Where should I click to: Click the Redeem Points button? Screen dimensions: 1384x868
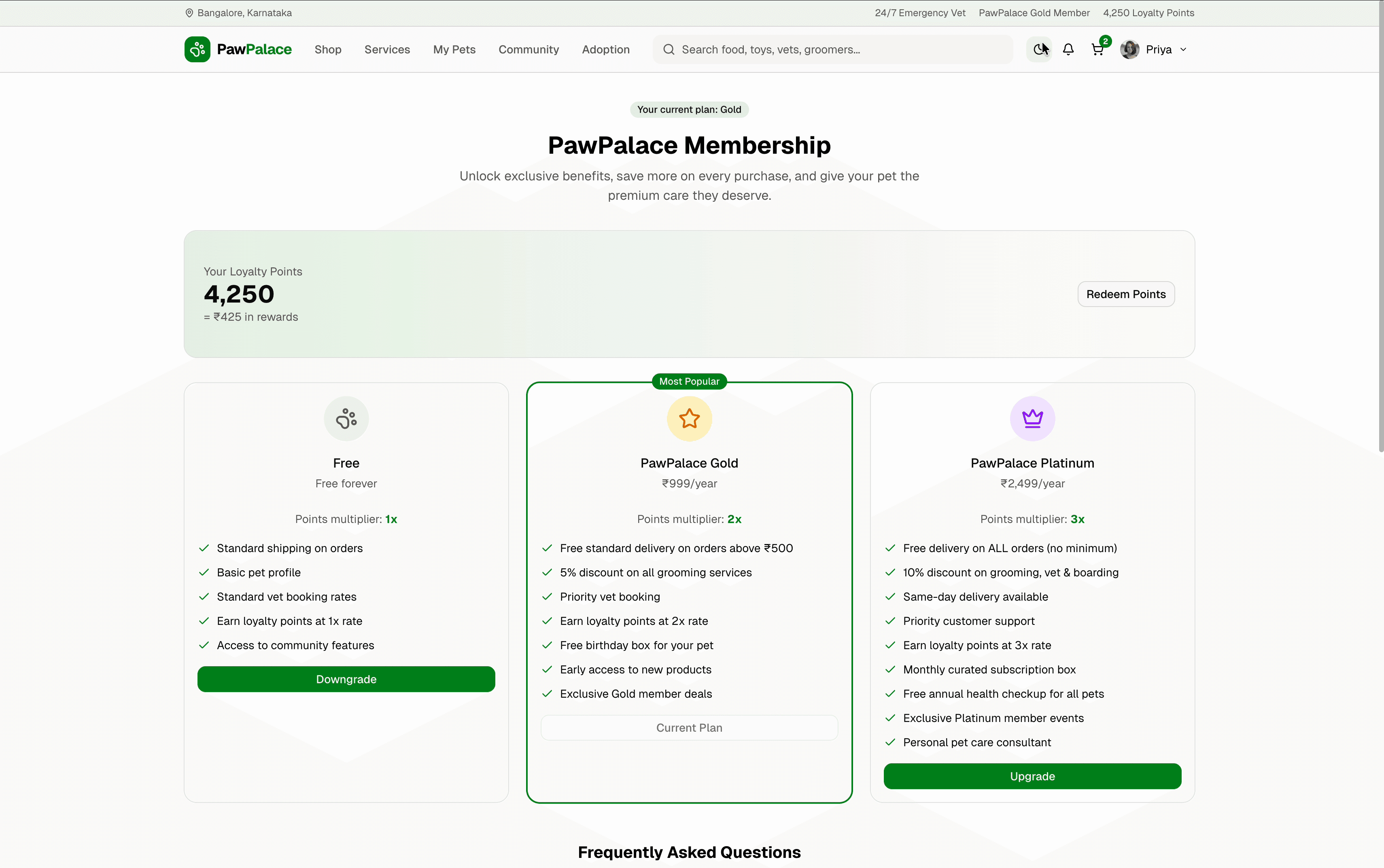tap(1125, 294)
